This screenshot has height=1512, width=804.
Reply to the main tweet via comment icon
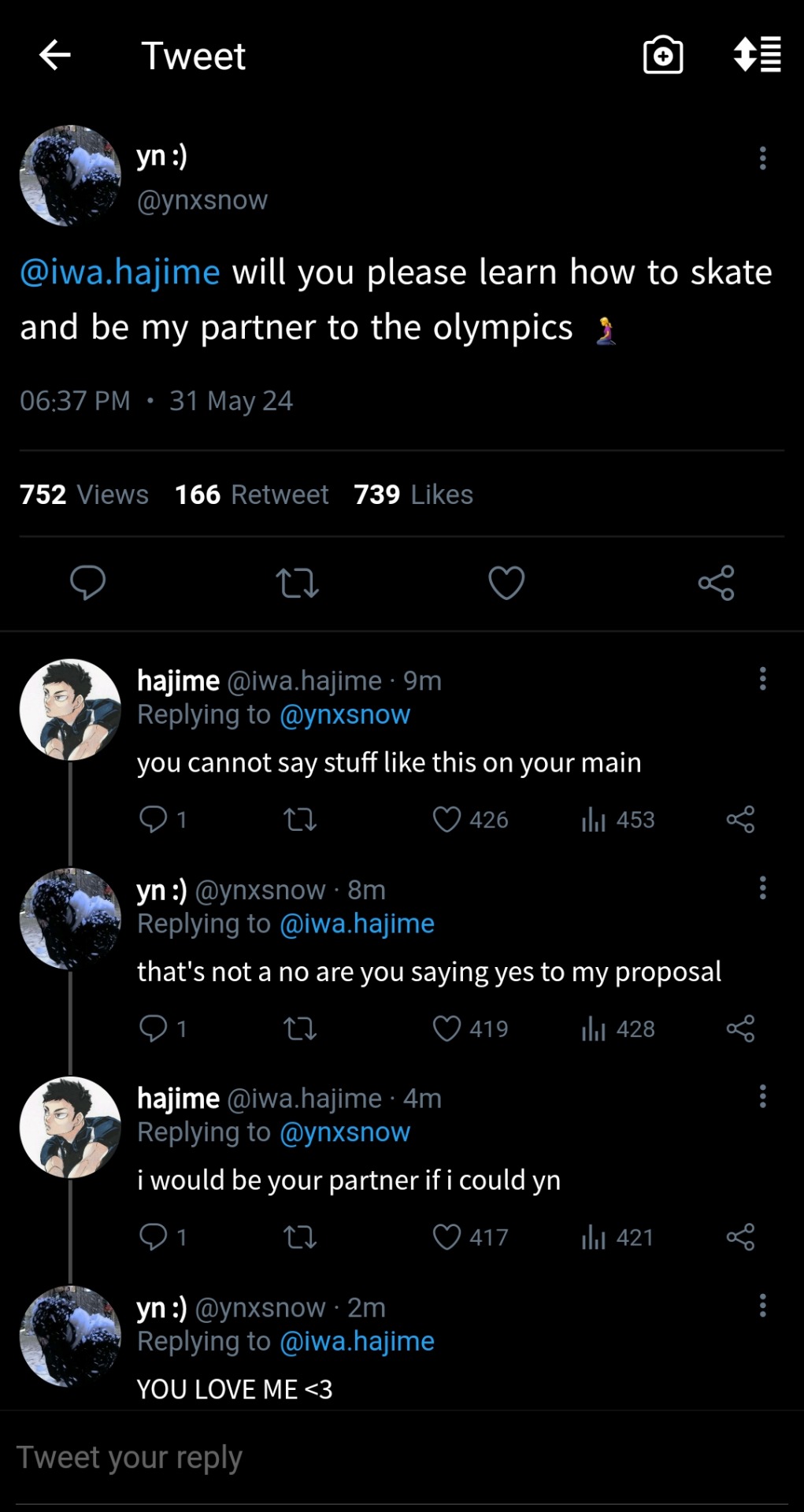coord(87,583)
